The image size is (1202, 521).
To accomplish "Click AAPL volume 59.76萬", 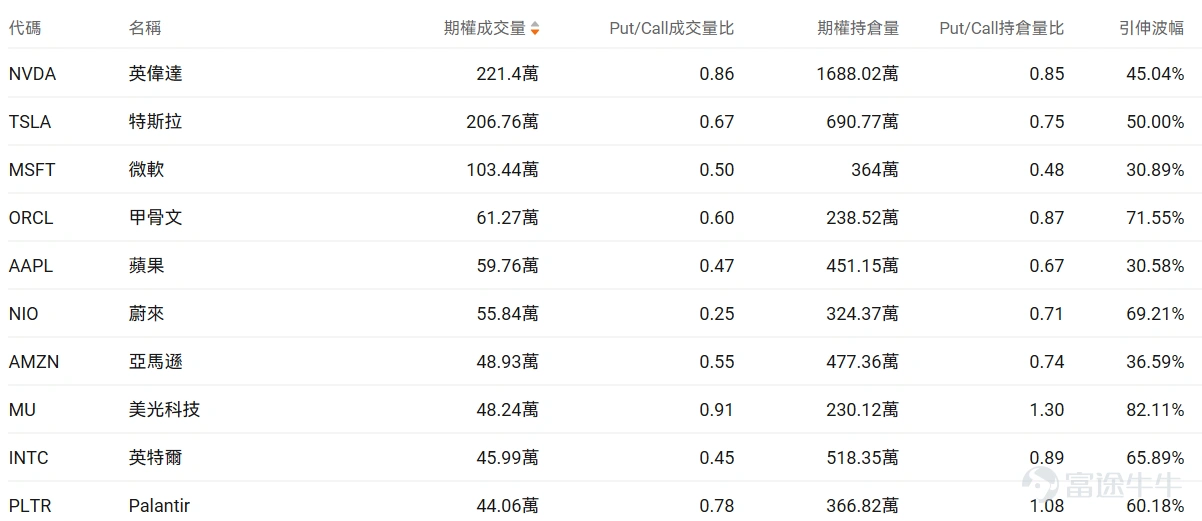I will (x=508, y=266).
